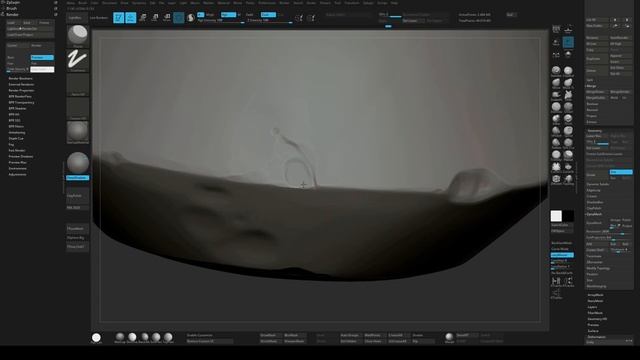This screenshot has height=360, width=640.
Task: Expand the ArrayMesh subpalette
Action: pyautogui.click(x=596, y=295)
